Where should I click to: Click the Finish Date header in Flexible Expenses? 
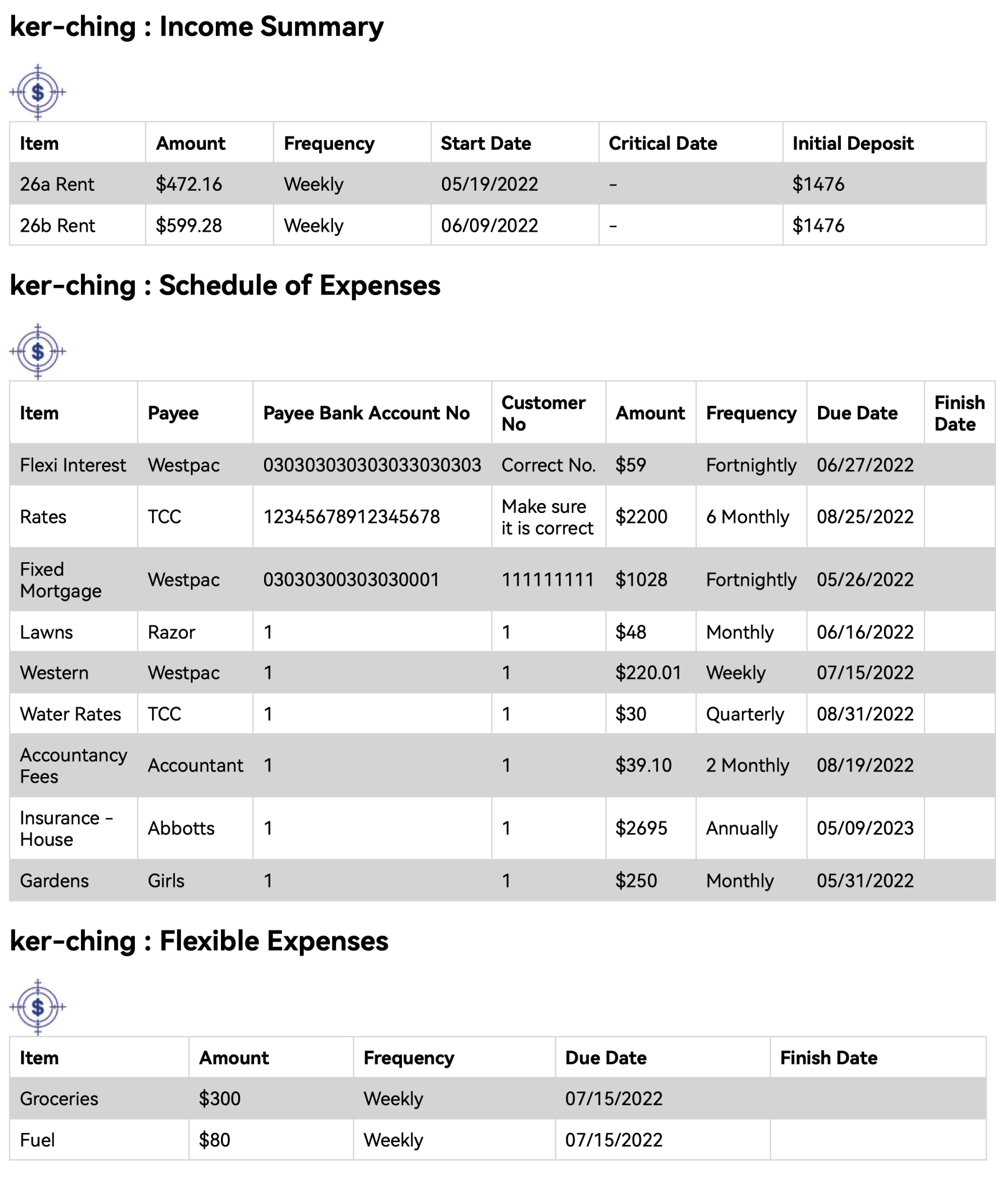coord(828,1058)
